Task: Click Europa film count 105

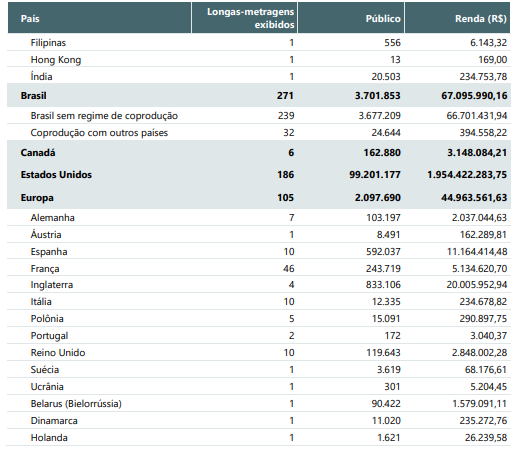Action: click(285, 198)
